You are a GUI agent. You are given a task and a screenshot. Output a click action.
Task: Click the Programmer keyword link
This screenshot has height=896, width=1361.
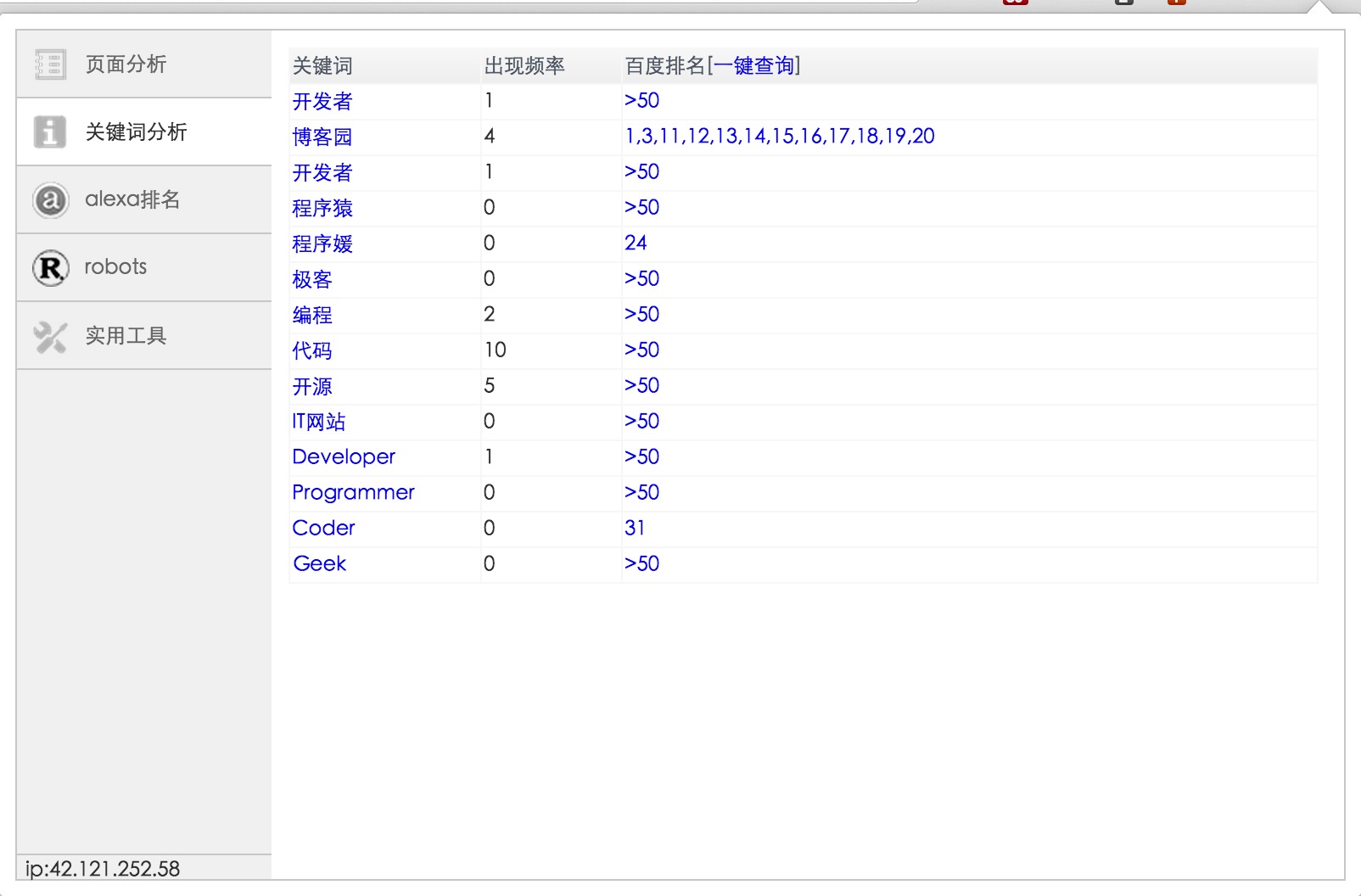pos(353,493)
